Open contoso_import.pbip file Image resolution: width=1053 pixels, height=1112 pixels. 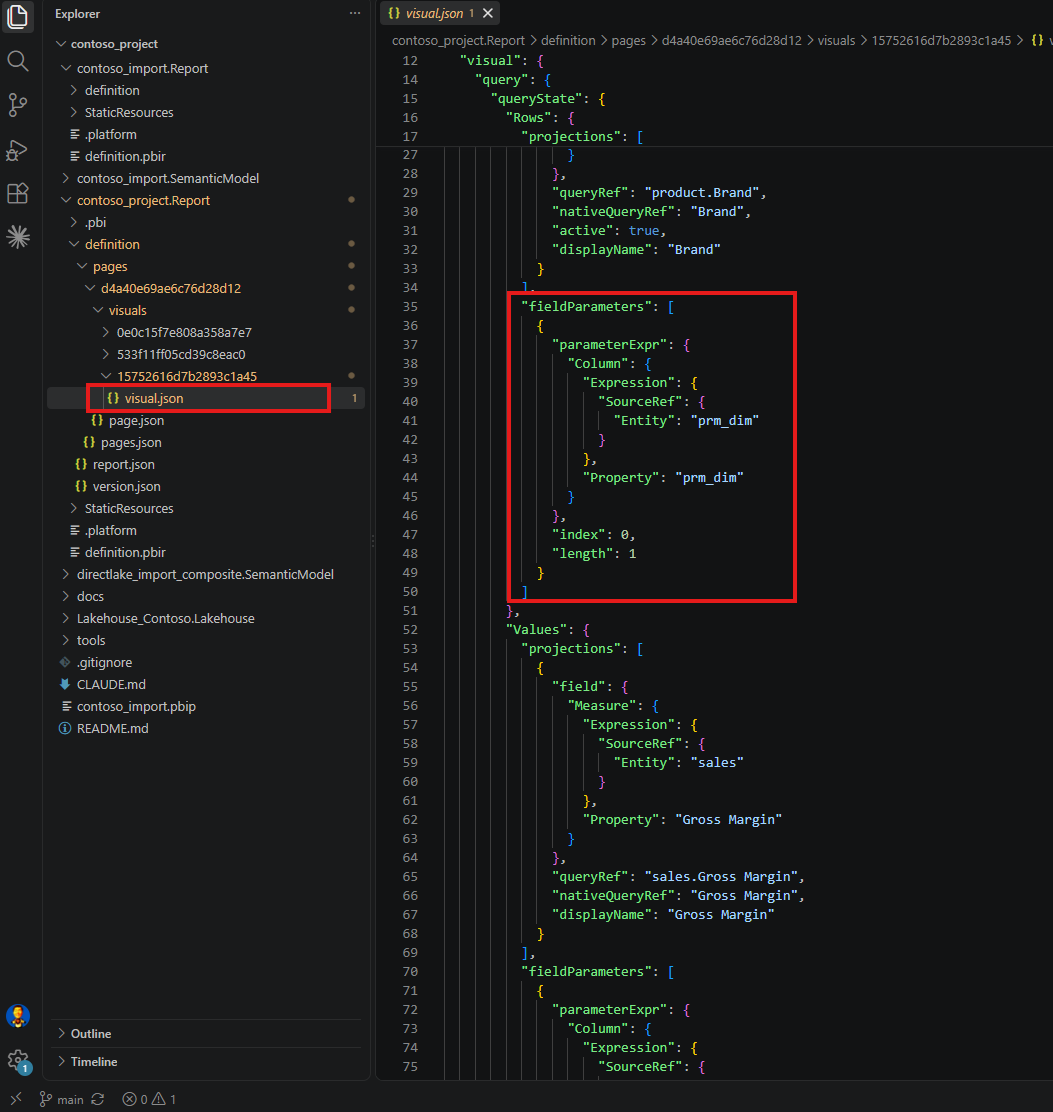coord(136,706)
